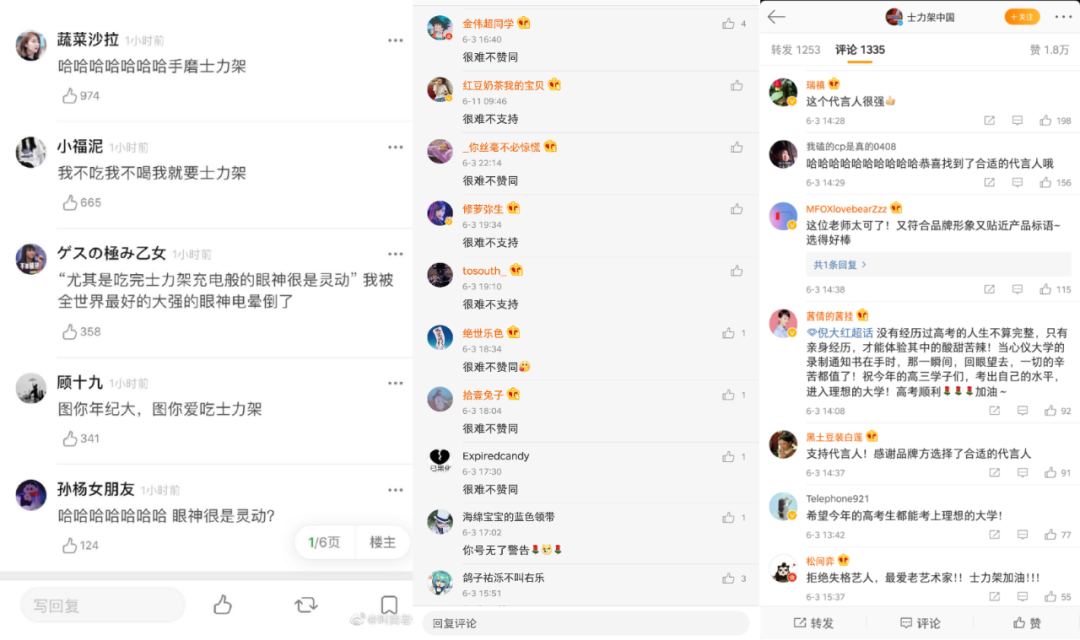Toggle like on 顾十九's comment

pos(70,439)
